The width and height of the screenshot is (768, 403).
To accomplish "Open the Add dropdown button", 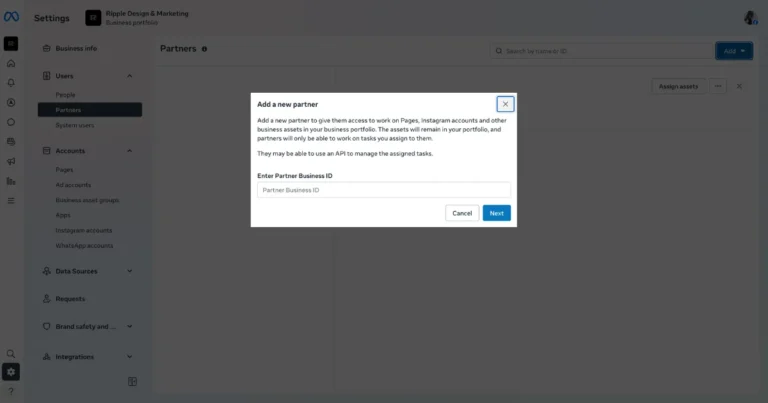I will point(734,51).
